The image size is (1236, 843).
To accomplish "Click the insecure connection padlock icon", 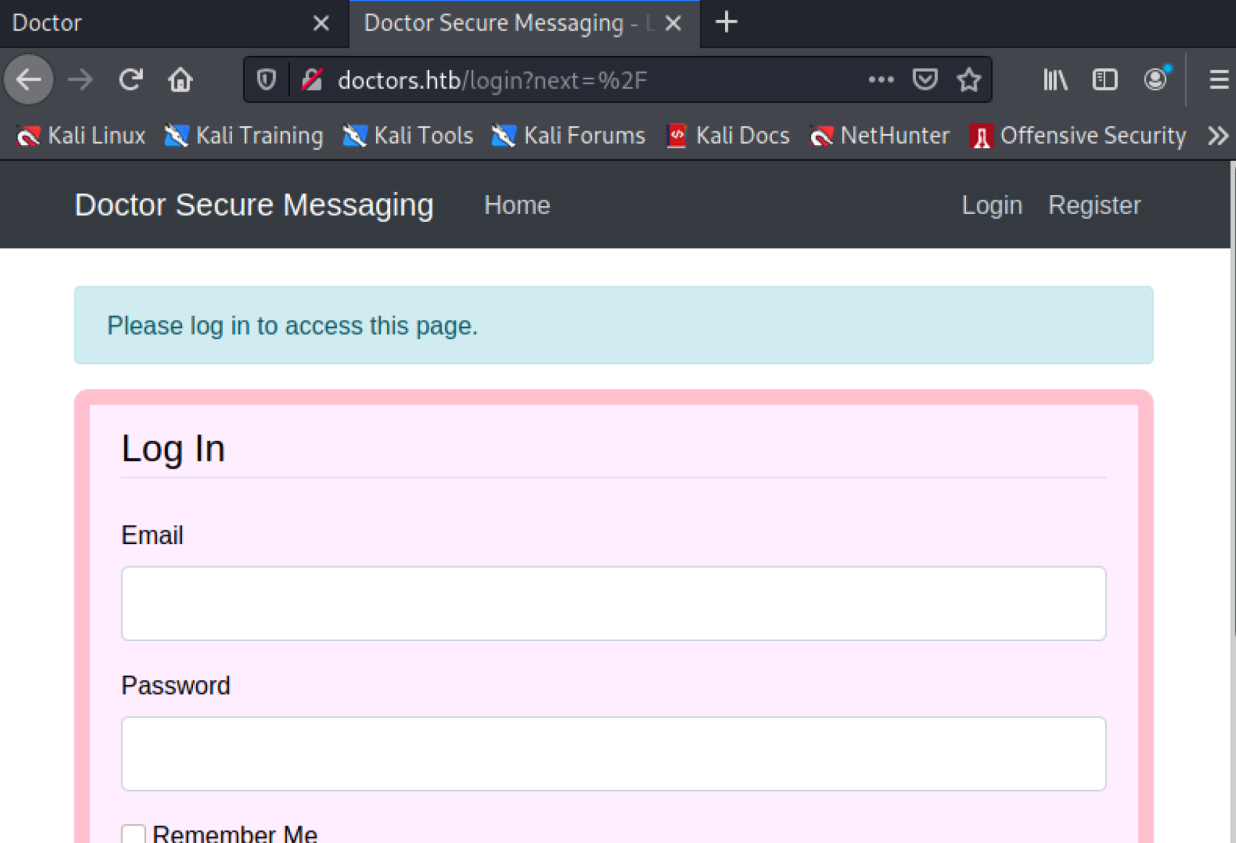I will pos(312,80).
